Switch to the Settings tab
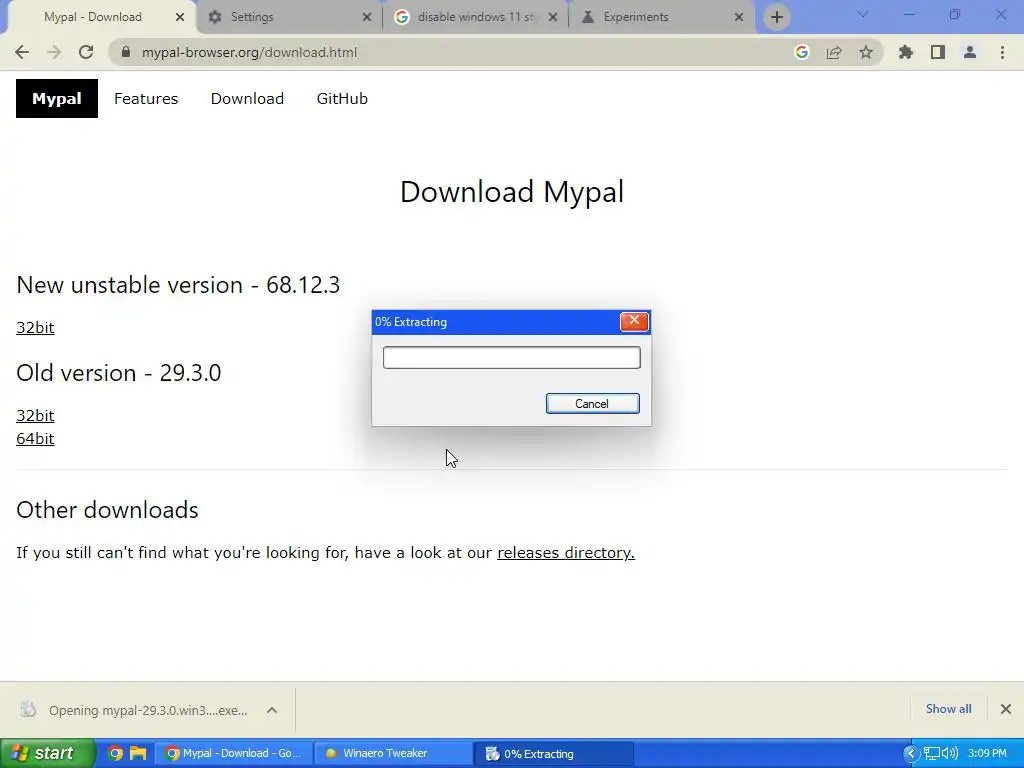 (x=289, y=17)
